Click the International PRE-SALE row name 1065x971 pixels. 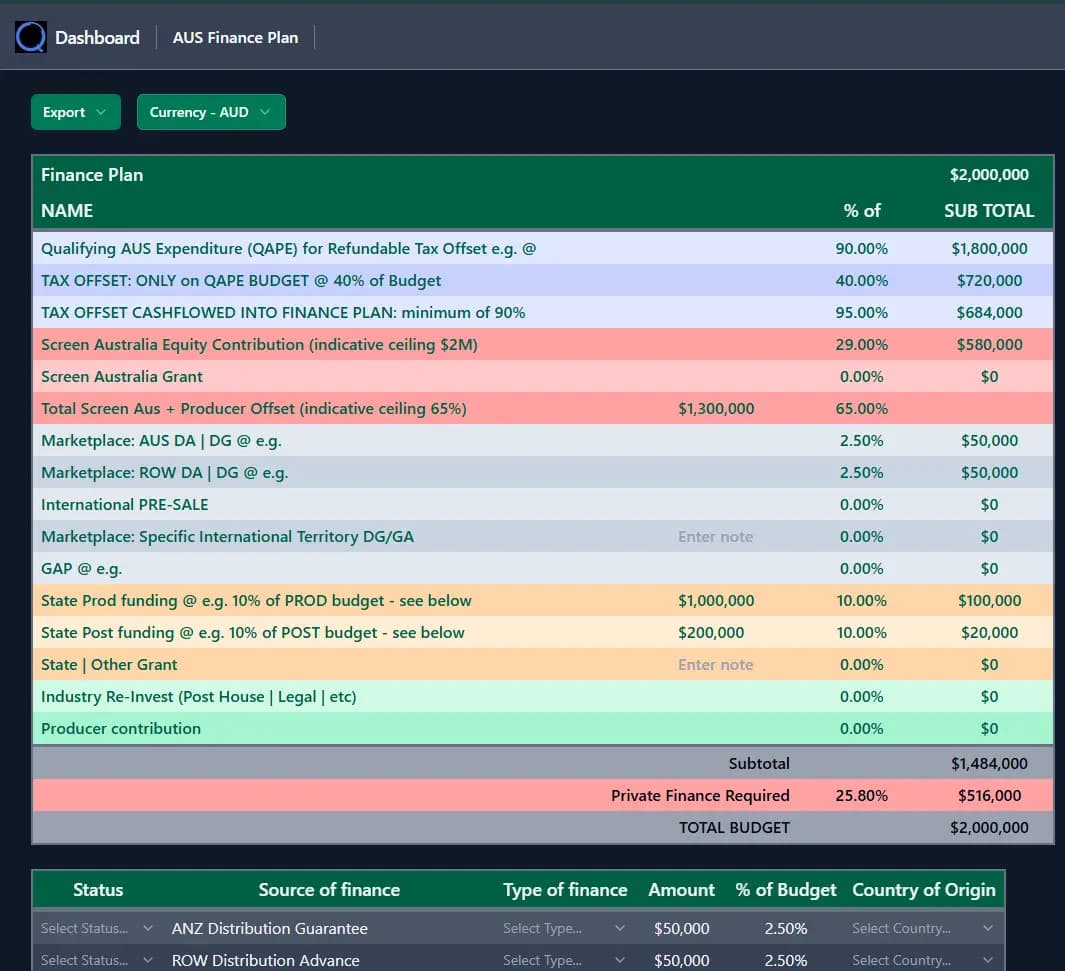[x=124, y=505]
